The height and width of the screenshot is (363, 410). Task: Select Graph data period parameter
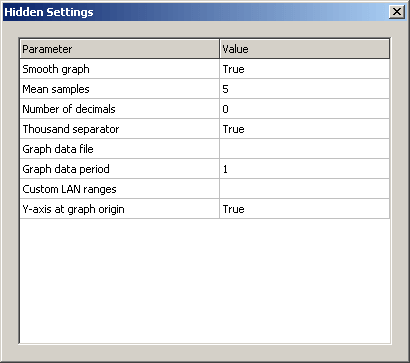click(x=119, y=169)
